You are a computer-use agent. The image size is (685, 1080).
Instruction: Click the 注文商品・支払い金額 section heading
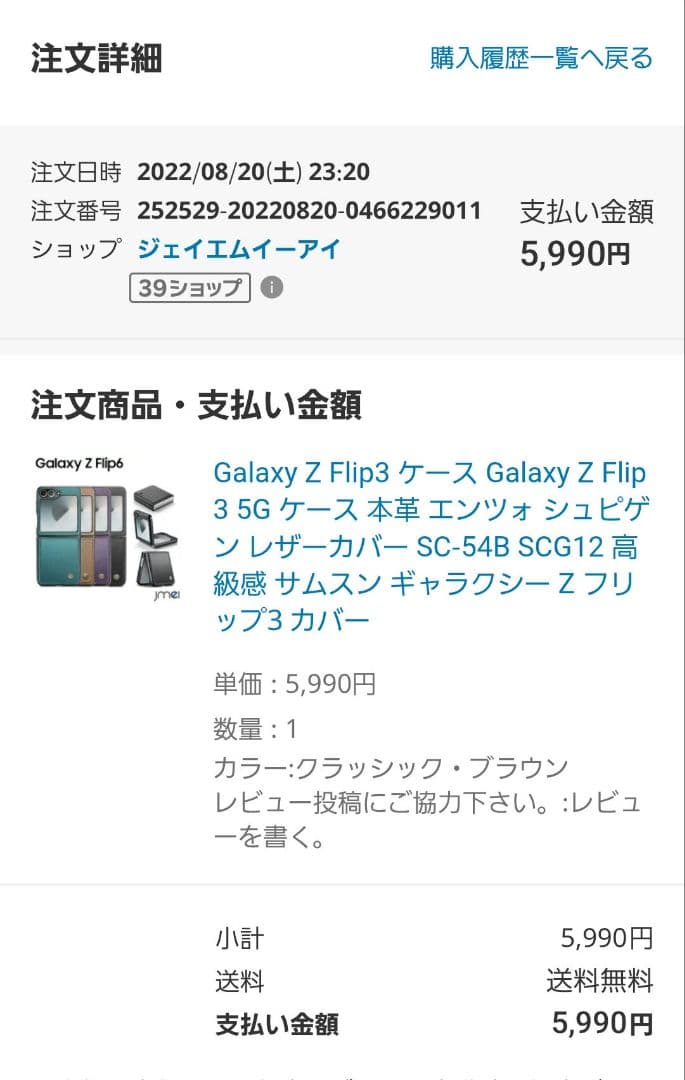pos(196,405)
